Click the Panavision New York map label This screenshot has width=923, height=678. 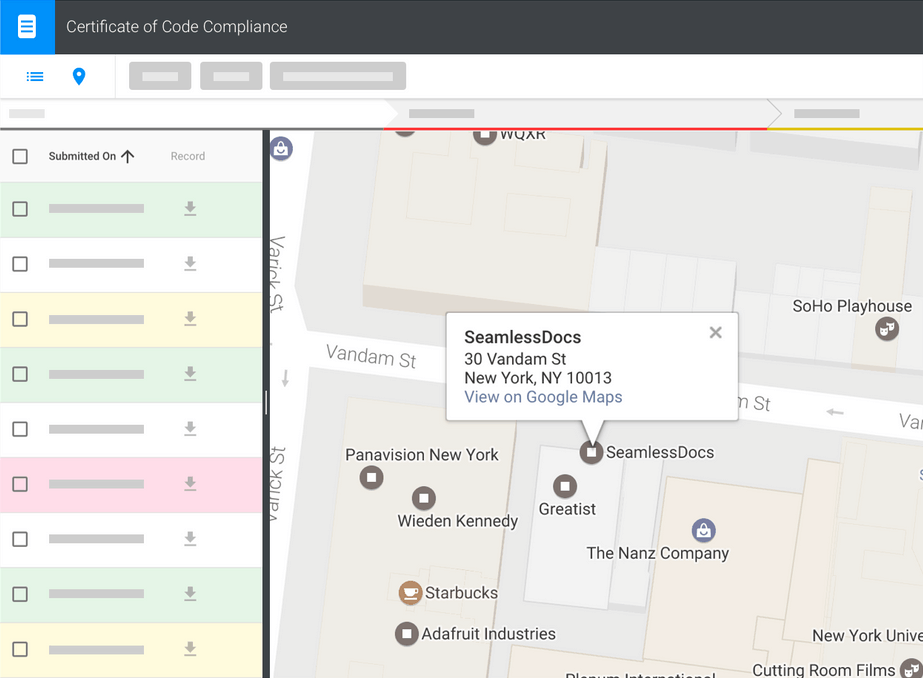[x=421, y=454]
